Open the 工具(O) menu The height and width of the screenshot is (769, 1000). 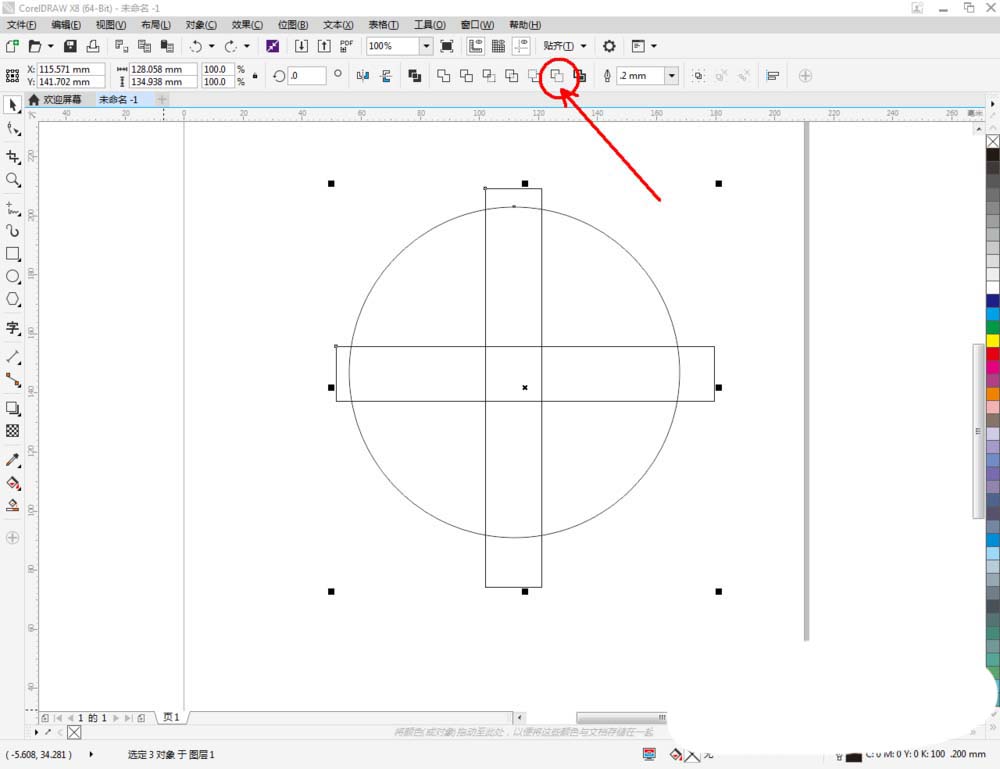pyautogui.click(x=429, y=25)
